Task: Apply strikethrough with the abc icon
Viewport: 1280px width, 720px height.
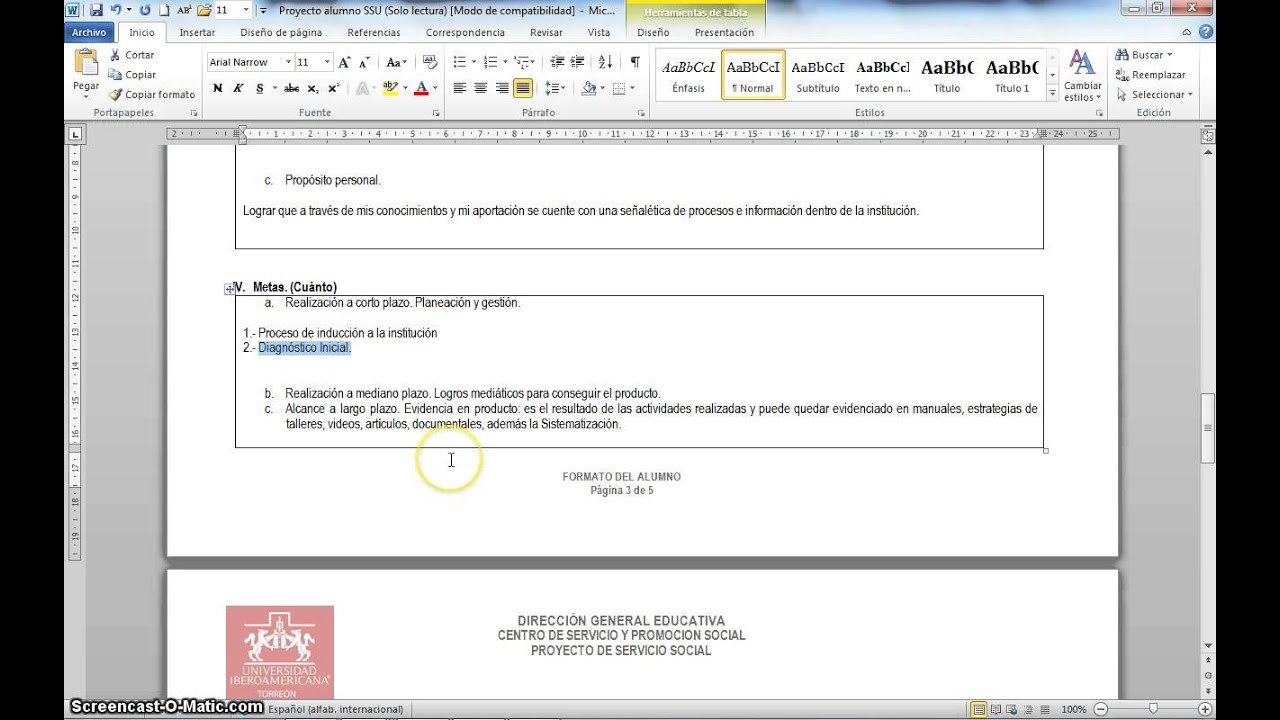Action: (x=291, y=88)
